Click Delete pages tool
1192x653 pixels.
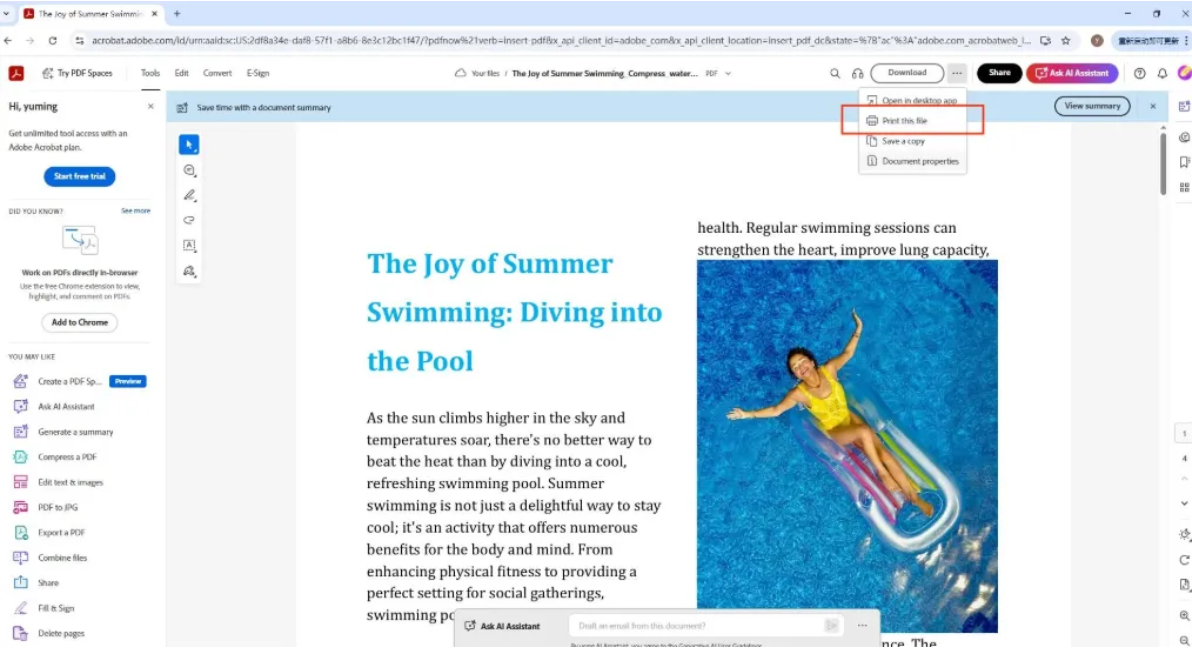point(61,633)
